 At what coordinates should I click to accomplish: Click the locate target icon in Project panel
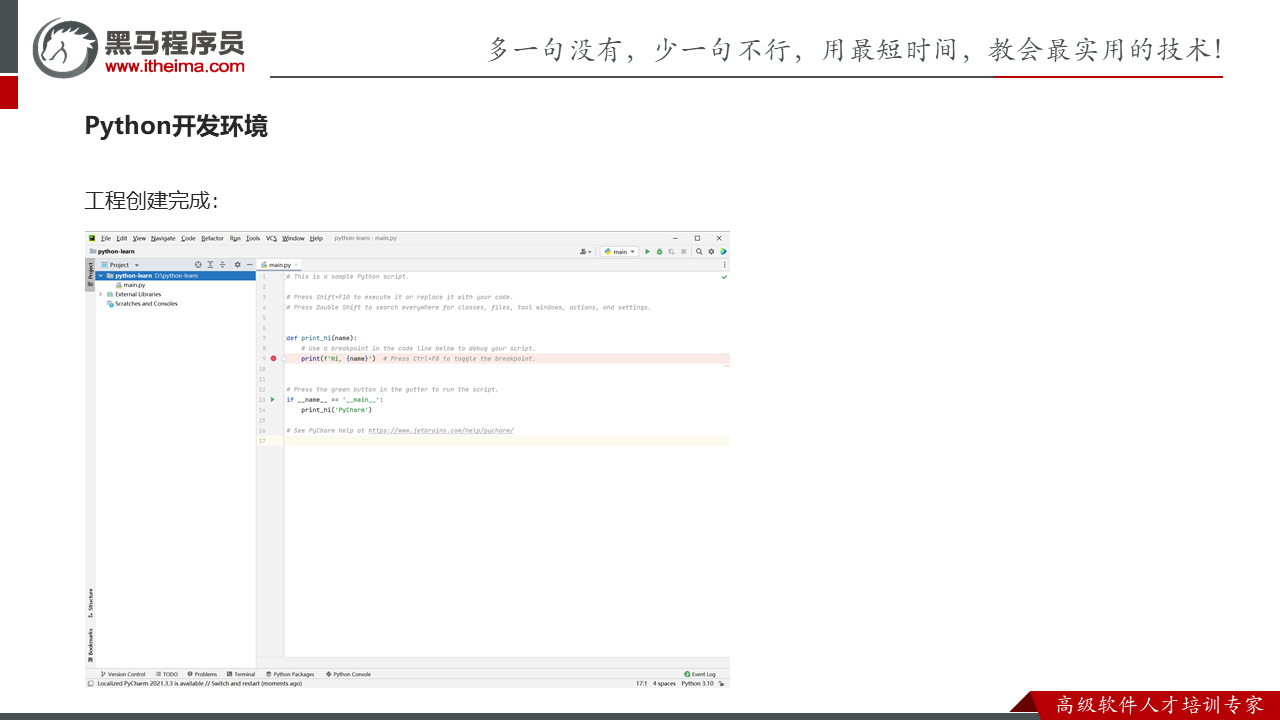pyautogui.click(x=198, y=265)
